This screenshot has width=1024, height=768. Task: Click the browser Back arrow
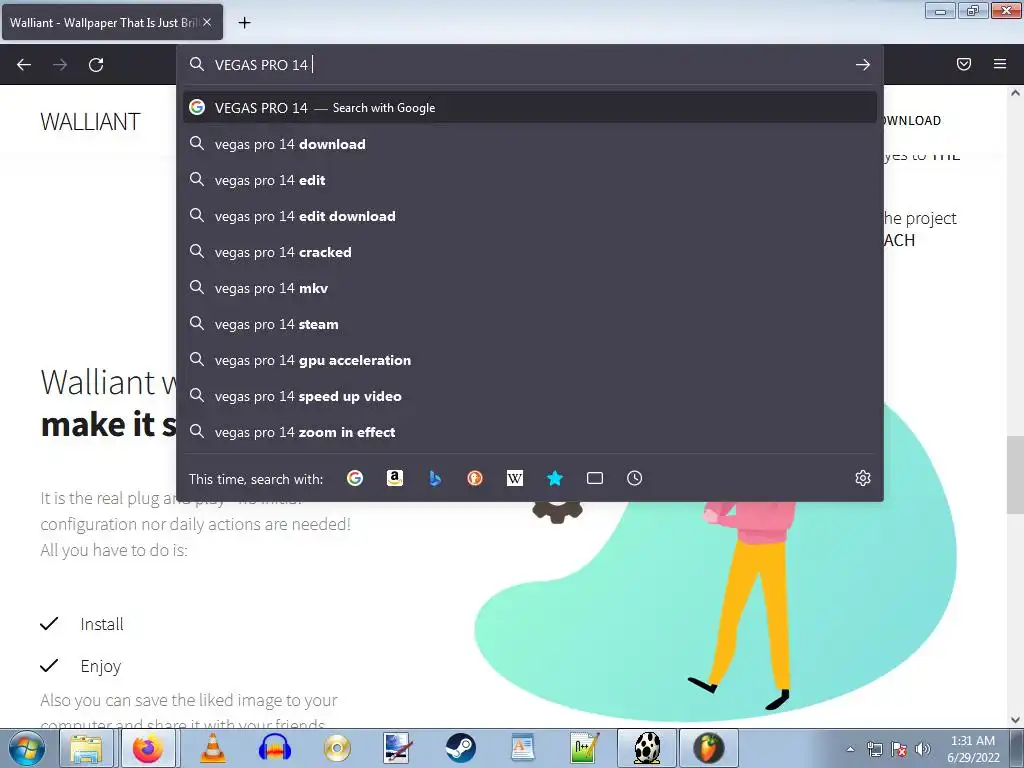tap(24, 65)
